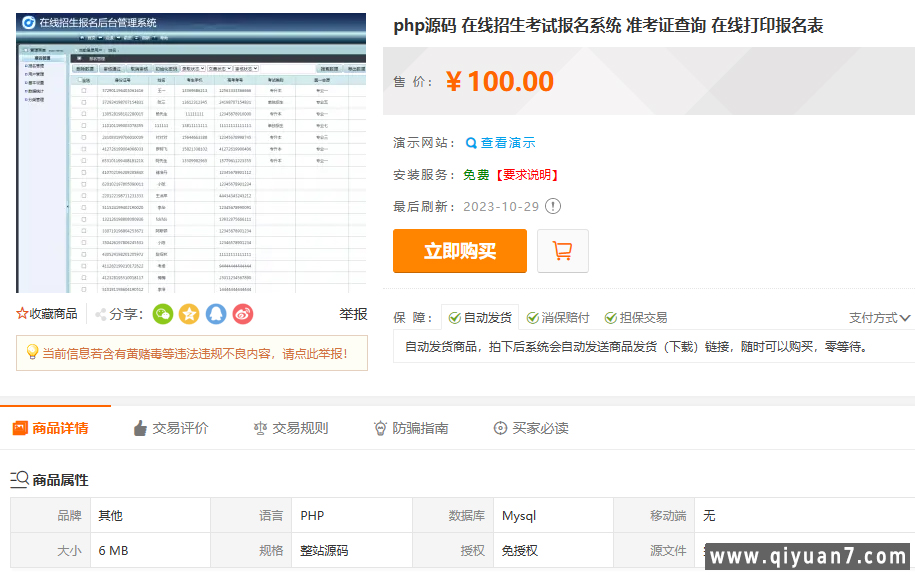
Task: Click the lightbulb warning icon
Action: [32, 352]
